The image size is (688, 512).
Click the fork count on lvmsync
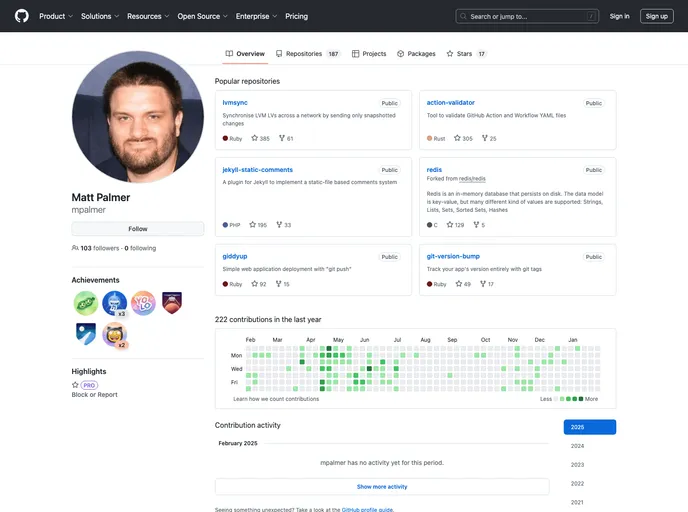point(286,138)
